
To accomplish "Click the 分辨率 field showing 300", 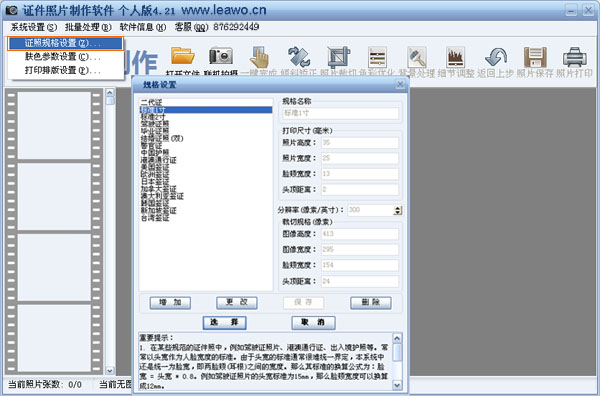I will (370, 210).
